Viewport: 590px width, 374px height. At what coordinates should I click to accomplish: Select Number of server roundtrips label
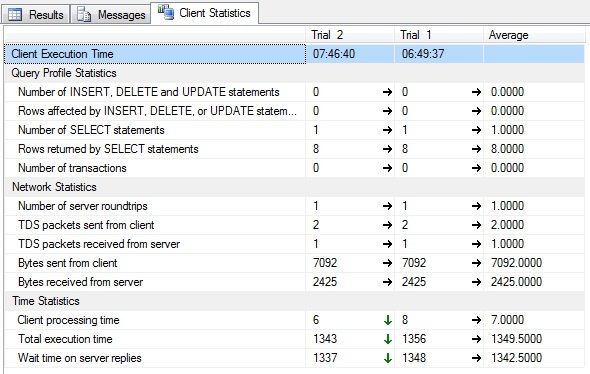(82, 206)
